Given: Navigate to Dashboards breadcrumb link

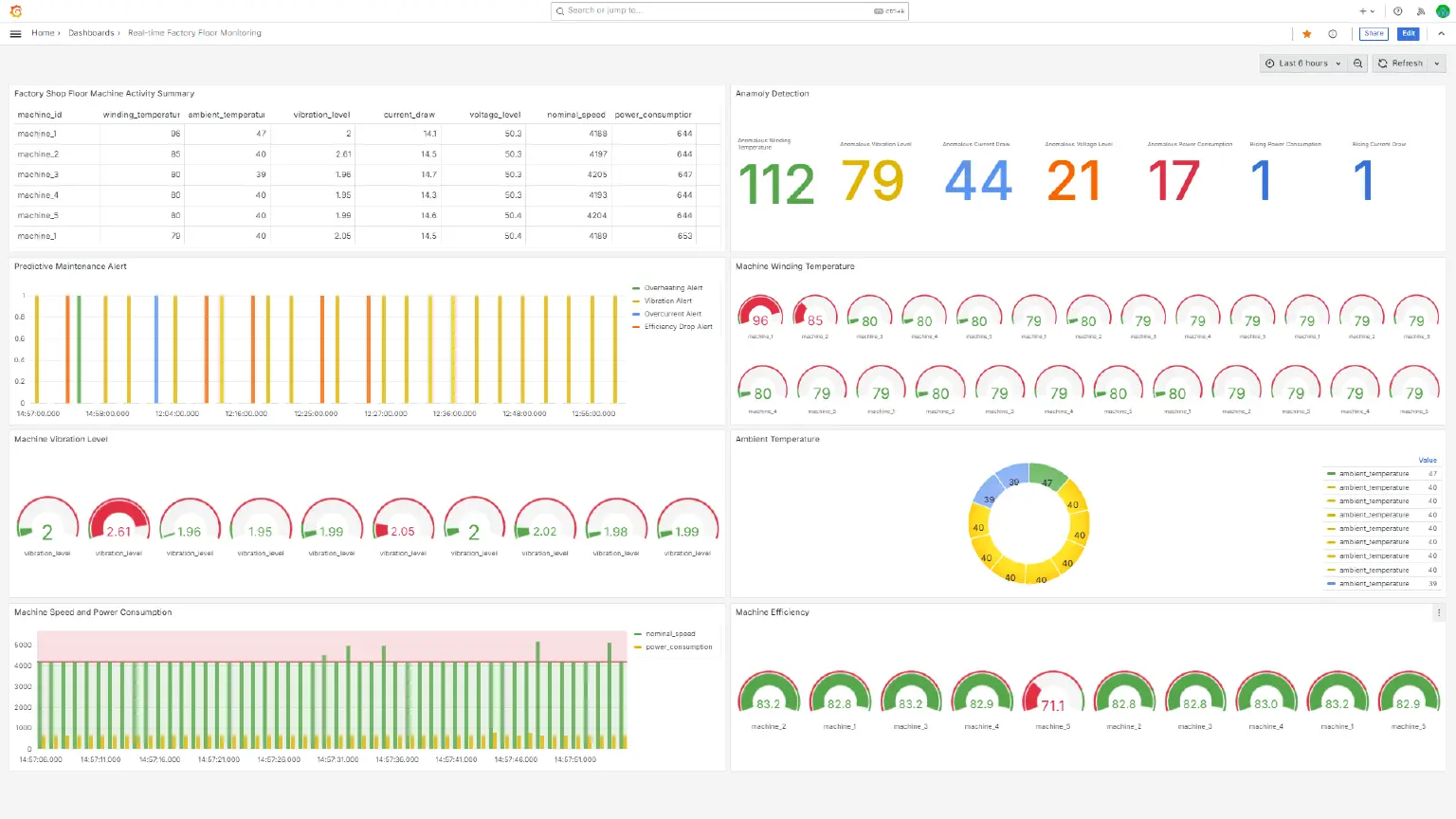Looking at the screenshot, I should [91, 33].
